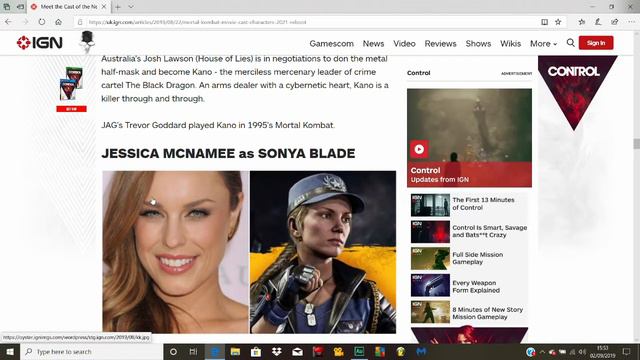Screen dimensions: 640x360
Task: Click the red button under Control box art
Action: pyautogui.click(x=71, y=109)
